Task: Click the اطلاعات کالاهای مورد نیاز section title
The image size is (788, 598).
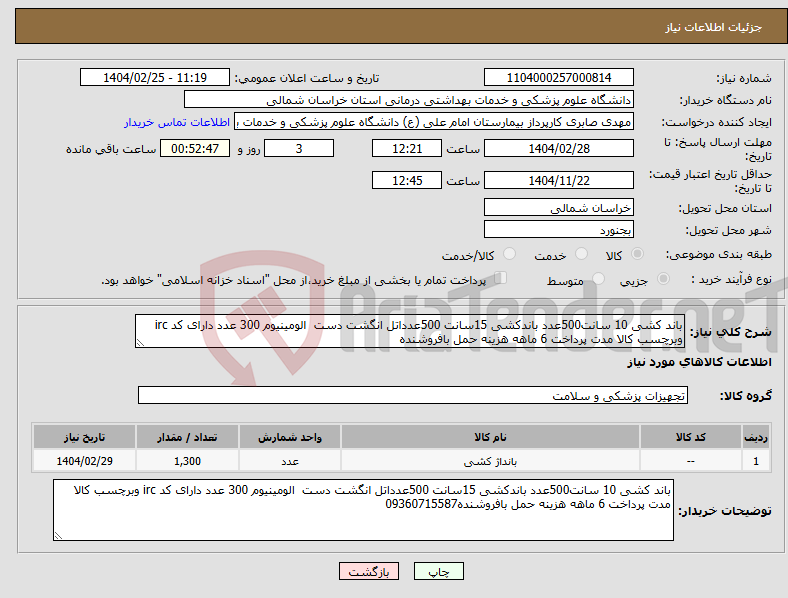Action: pos(699,362)
